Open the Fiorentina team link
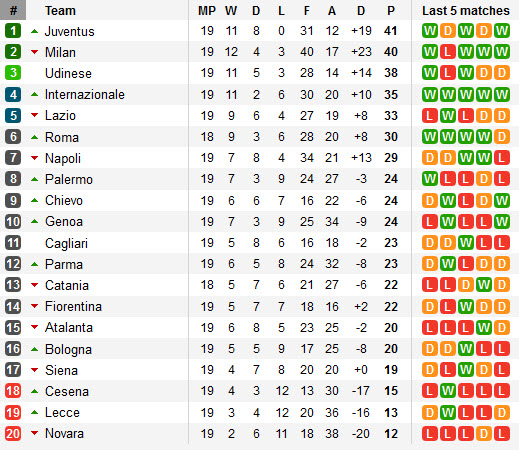This screenshot has height=450, width=519. pos(73,306)
